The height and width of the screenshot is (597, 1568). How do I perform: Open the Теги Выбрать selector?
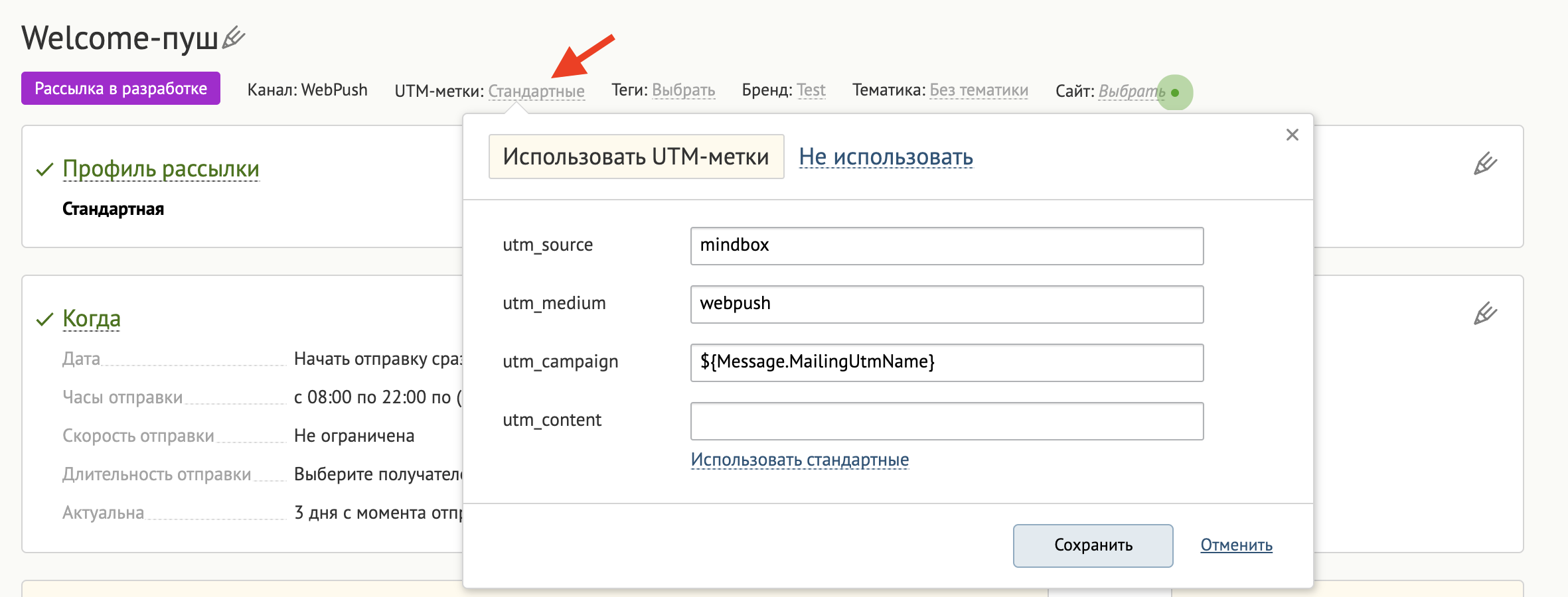(x=683, y=90)
